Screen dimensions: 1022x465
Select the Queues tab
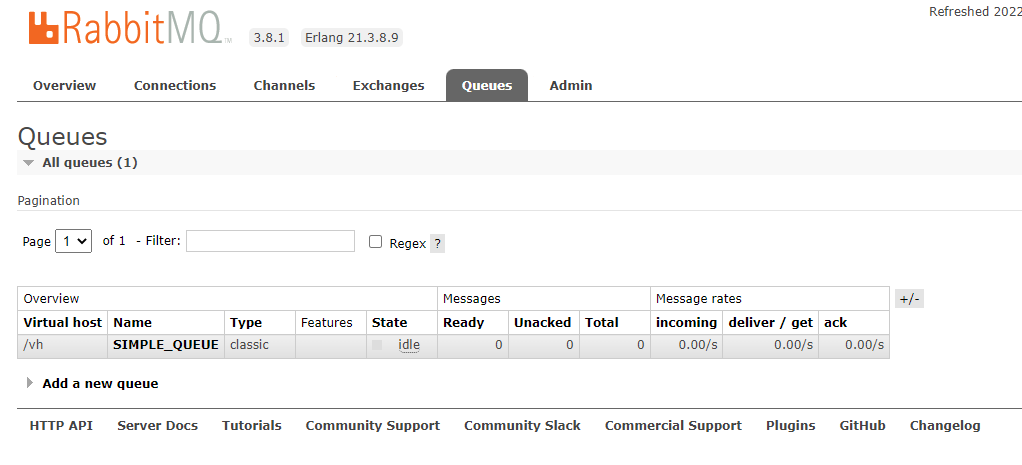pyautogui.click(x=487, y=85)
